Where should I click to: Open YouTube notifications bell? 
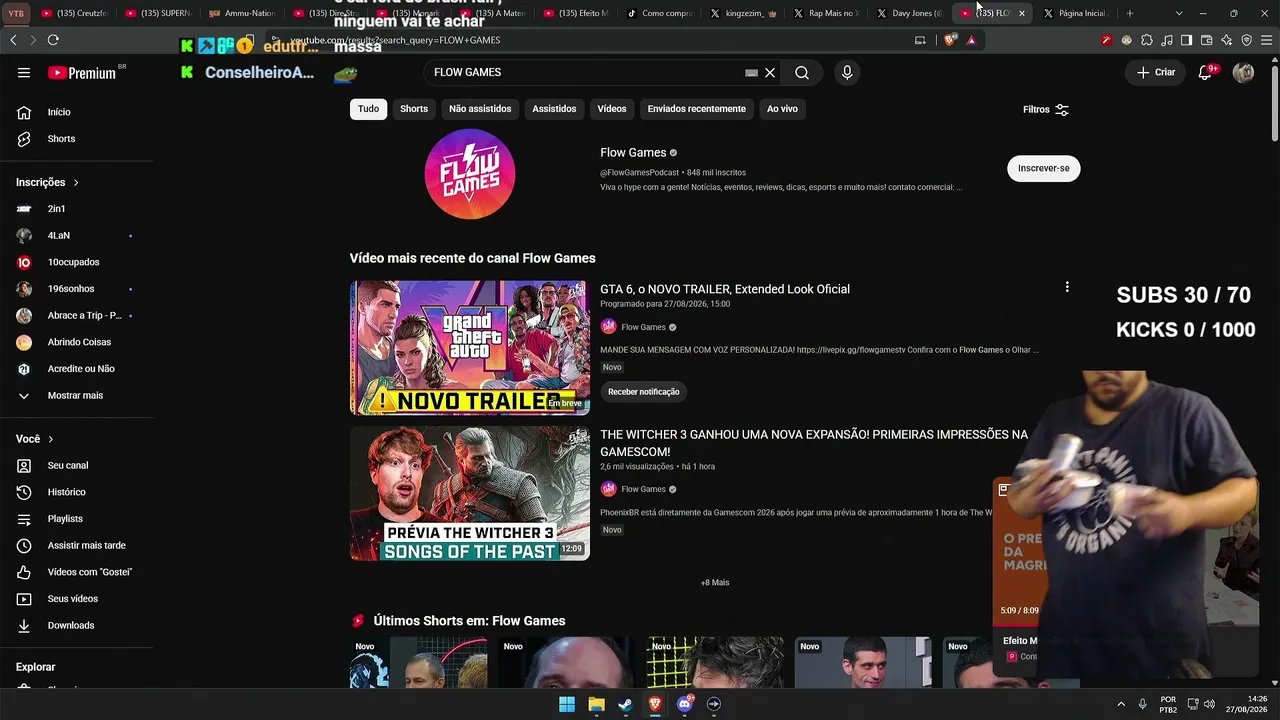[x=1205, y=73]
